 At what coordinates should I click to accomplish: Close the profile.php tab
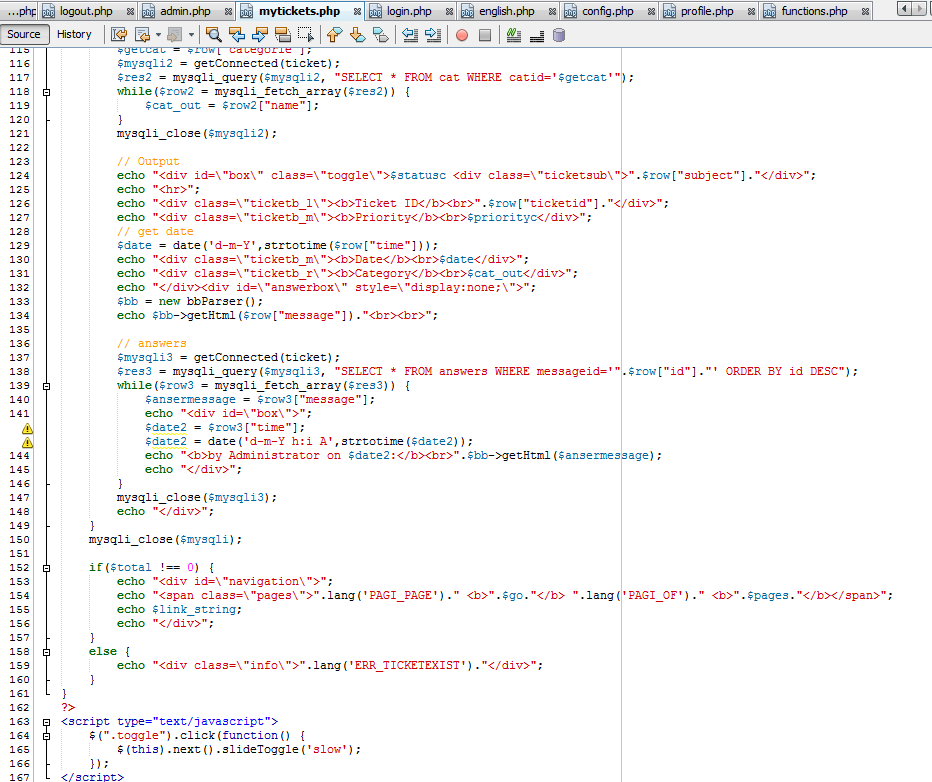[x=751, y=11]
